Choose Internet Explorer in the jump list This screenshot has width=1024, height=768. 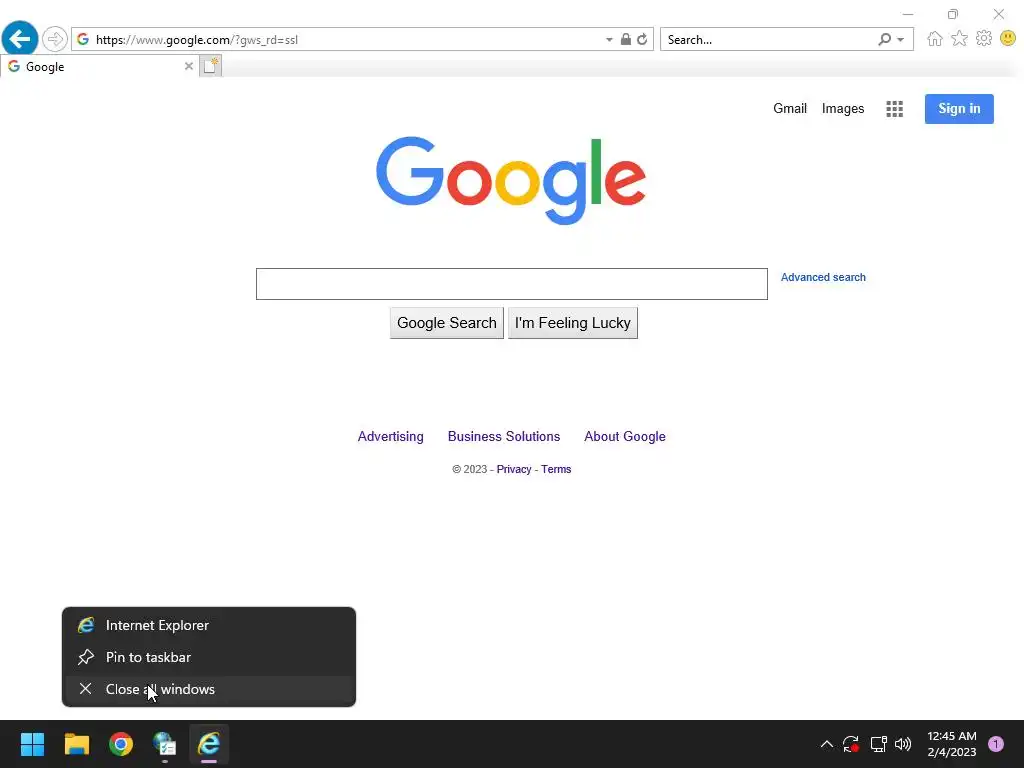point(209,625)
